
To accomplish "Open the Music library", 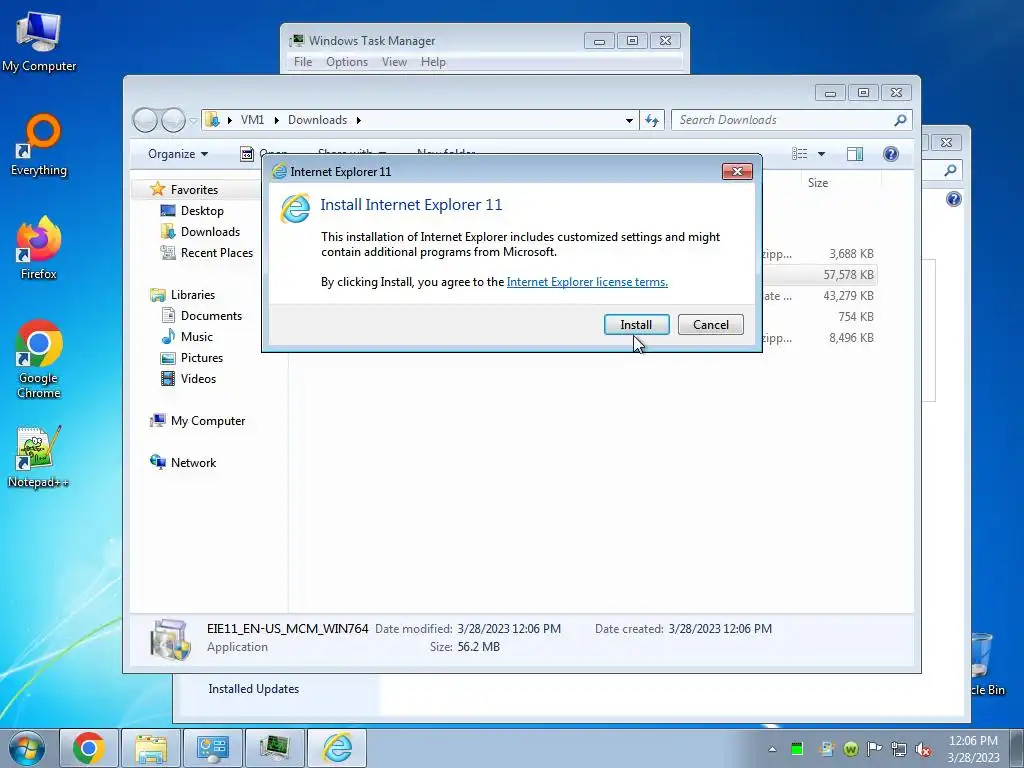I will click(x=197, y=337).
